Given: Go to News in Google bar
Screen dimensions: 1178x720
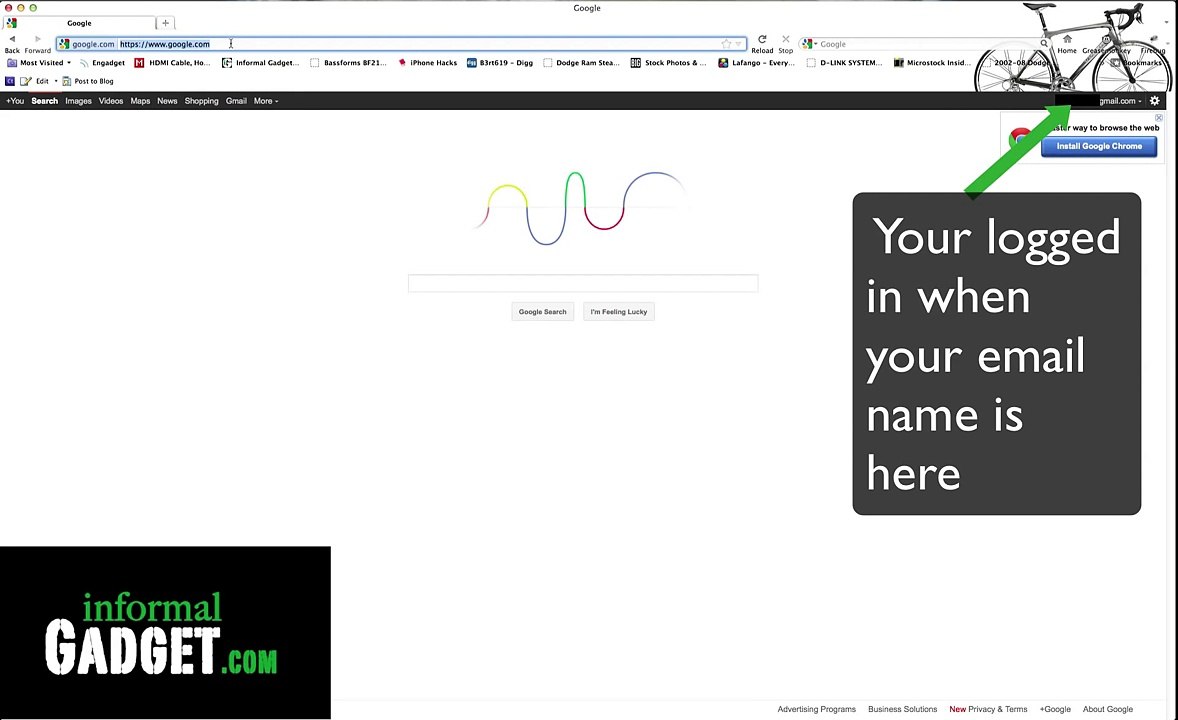Looking at the screenshot, I should [x=167, y=101].
